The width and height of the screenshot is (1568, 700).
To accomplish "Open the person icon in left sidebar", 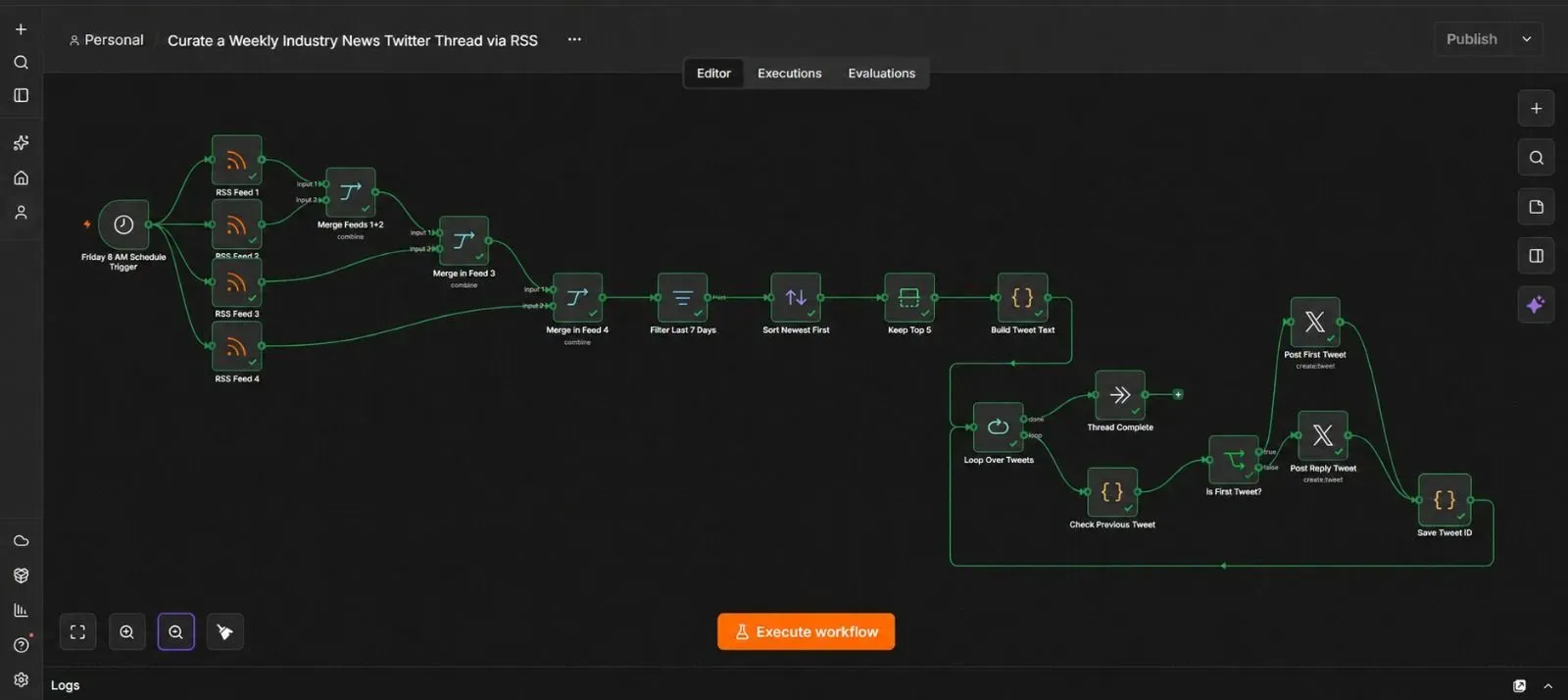I will (x=21, y=212).
